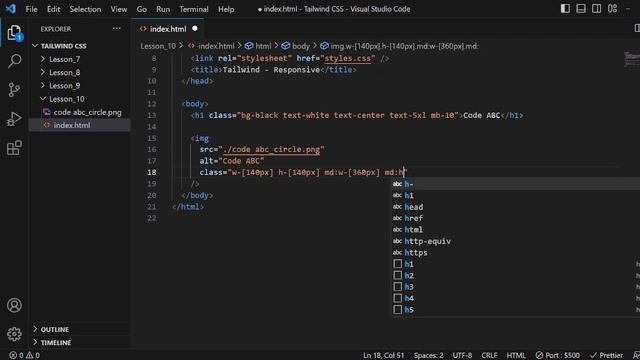Open the View menu
This screenshot has width=640, height=360.
coord(119,9)
